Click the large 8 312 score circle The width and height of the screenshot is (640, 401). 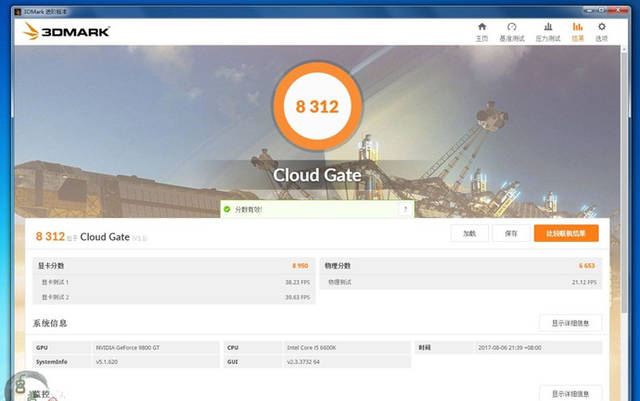317,107
